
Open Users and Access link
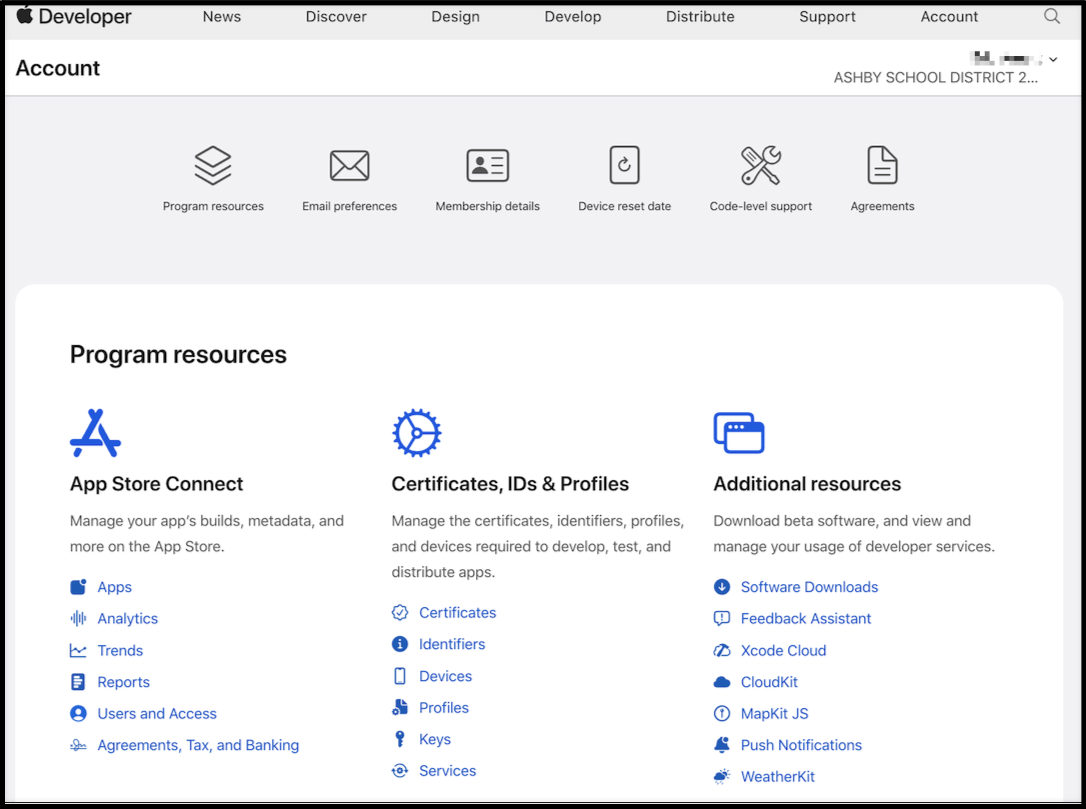click(157, 713)
